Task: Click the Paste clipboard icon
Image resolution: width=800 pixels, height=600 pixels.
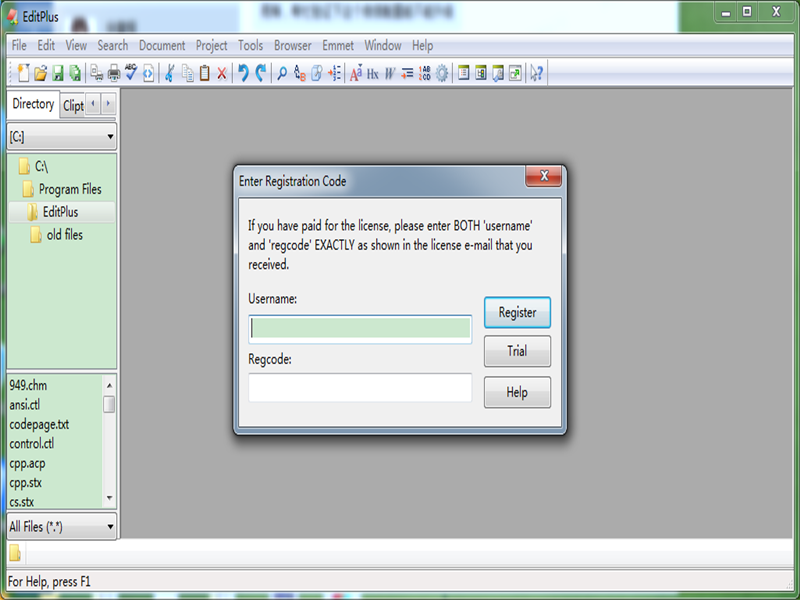Action: point(205,73)
